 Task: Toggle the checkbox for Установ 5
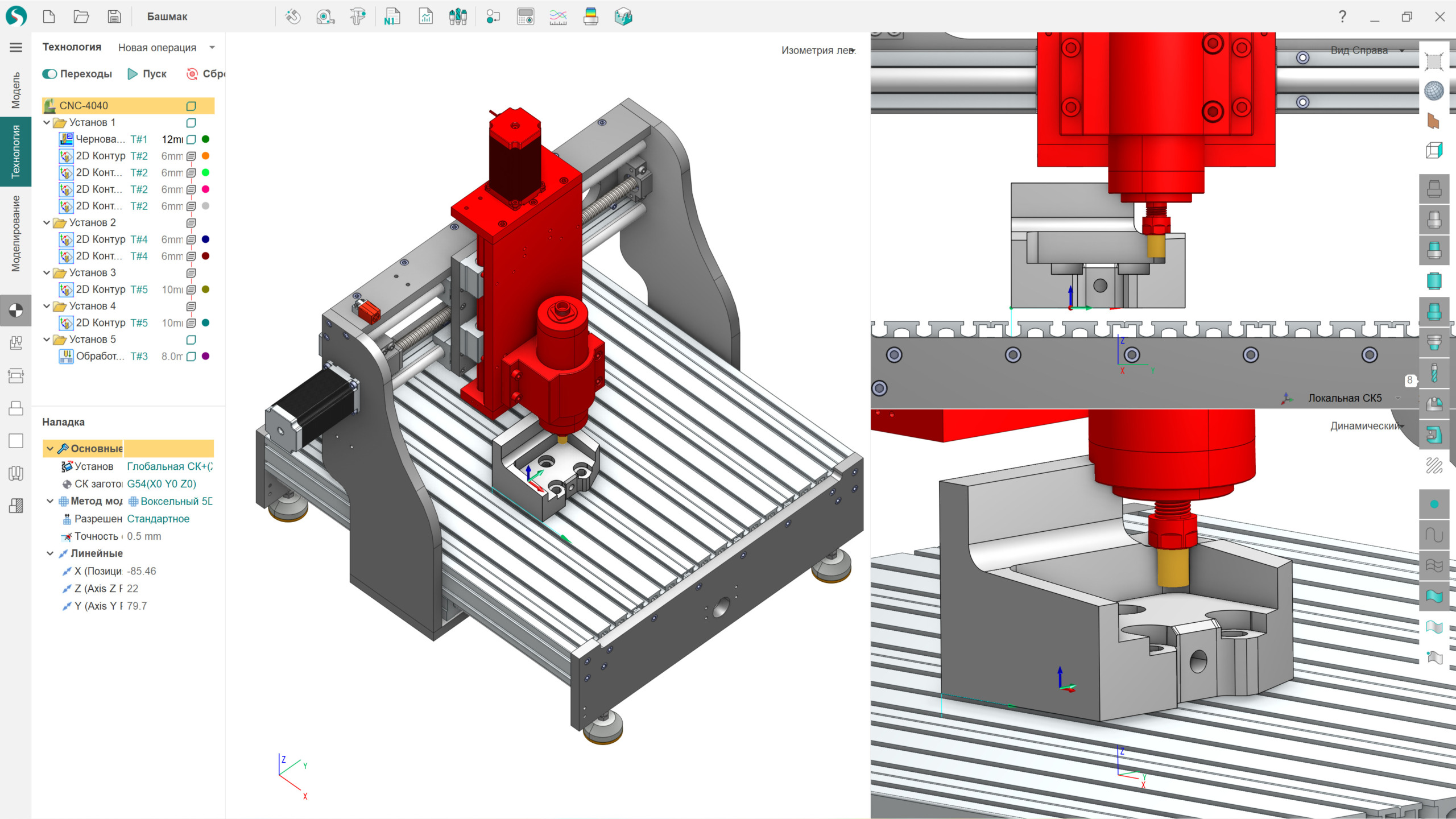coord(191,340)
